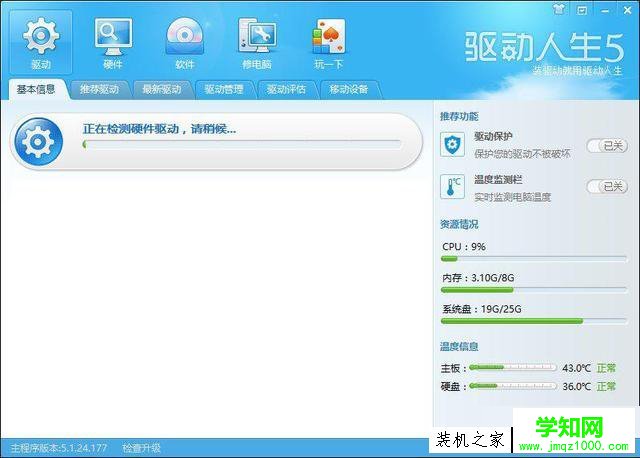Switch to the 移动设备 tab
The width and height of the screenshot is (640, 458).
pos(349,89)
